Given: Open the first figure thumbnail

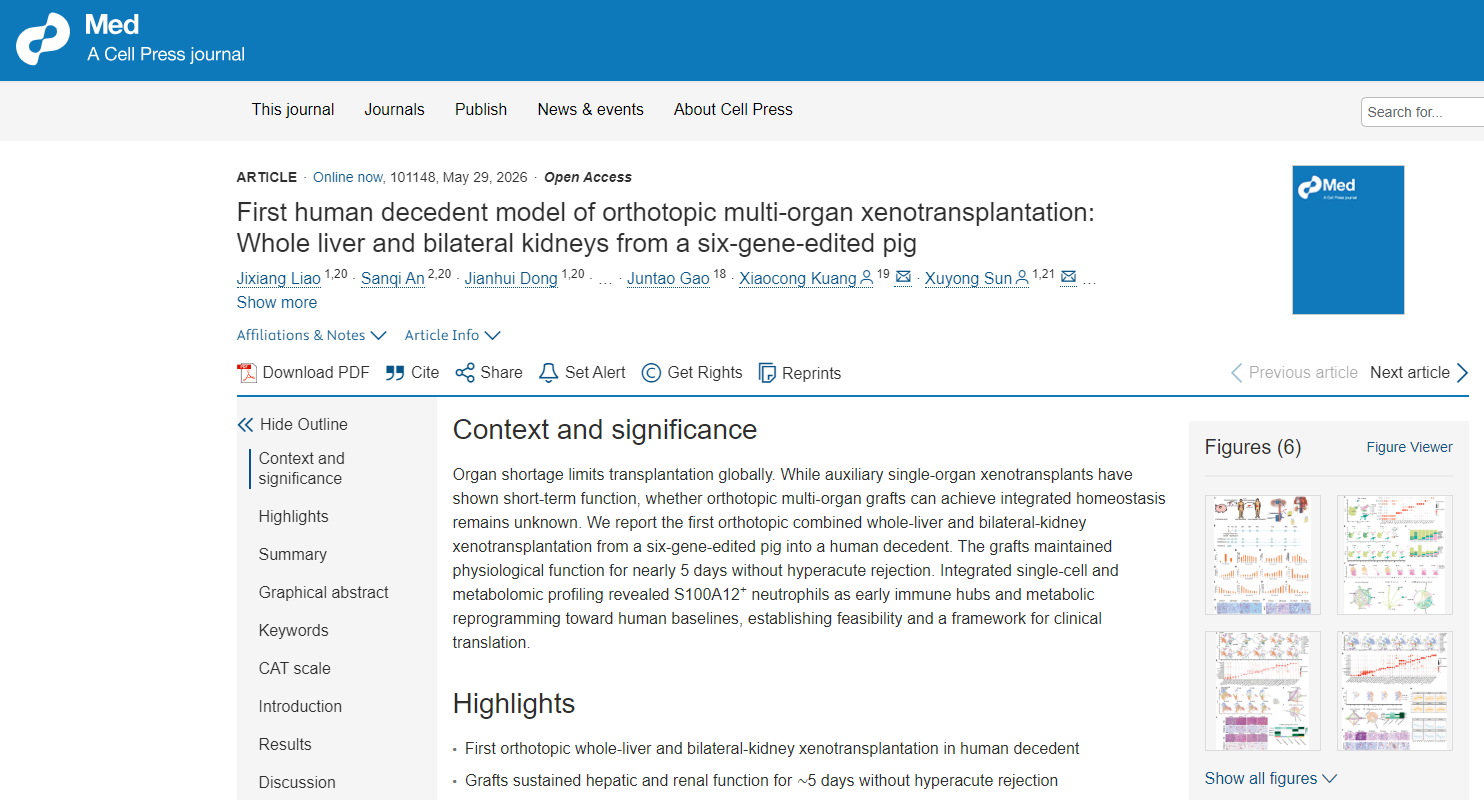Looking at the screenshot, I should 1262,555.
